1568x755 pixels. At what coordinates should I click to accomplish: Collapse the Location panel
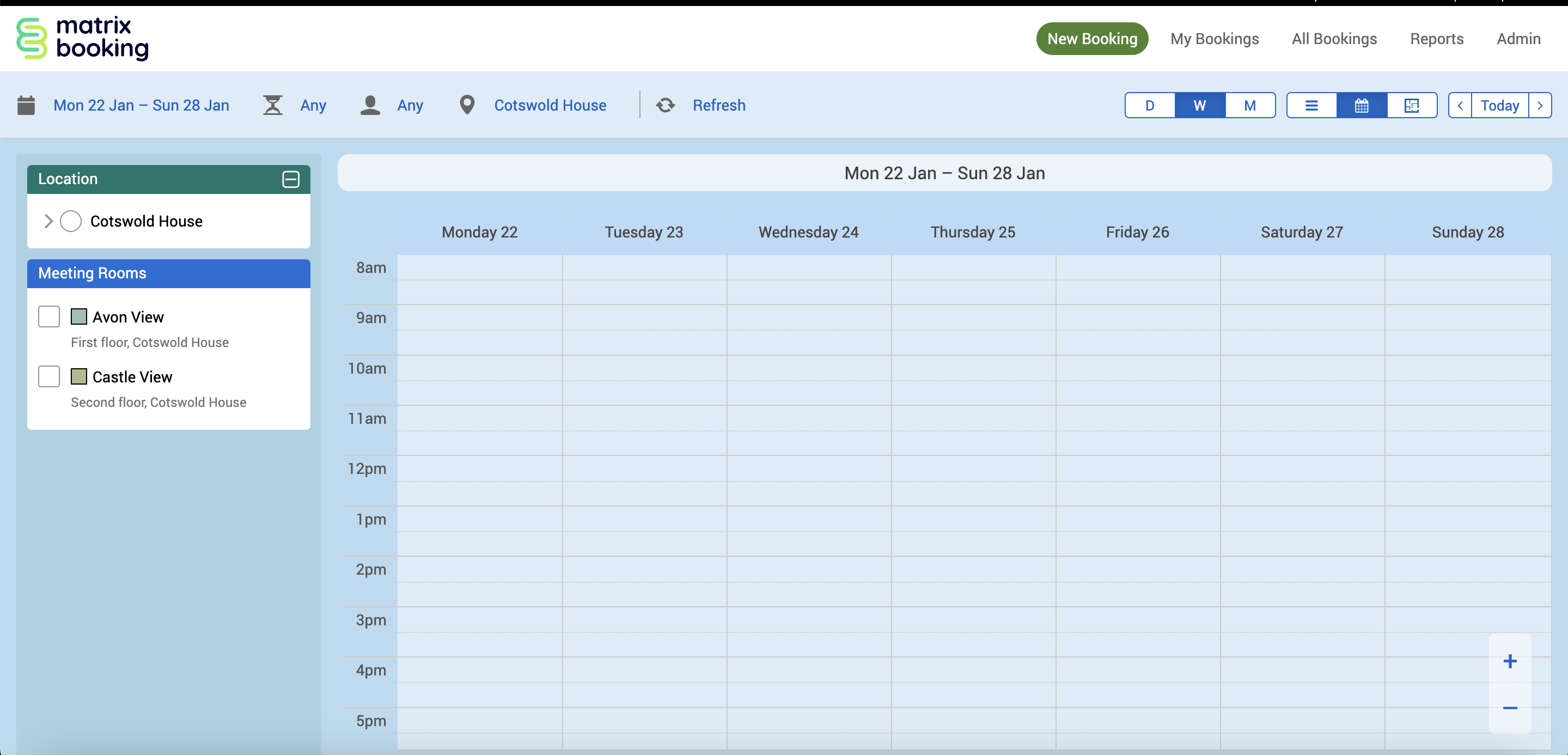(291, 179)
